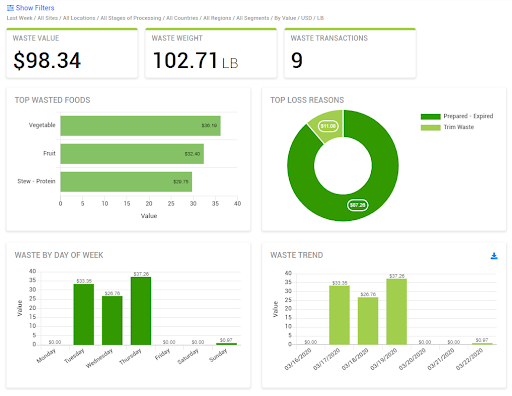The height and width of the screenshot is (396, 512).
Task: Toggle the Prepared - Expired legend swatch
Action: [430, 116]
